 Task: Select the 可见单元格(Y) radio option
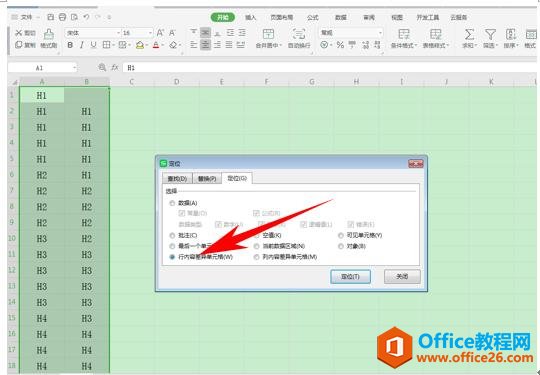[x=341, y=236]
